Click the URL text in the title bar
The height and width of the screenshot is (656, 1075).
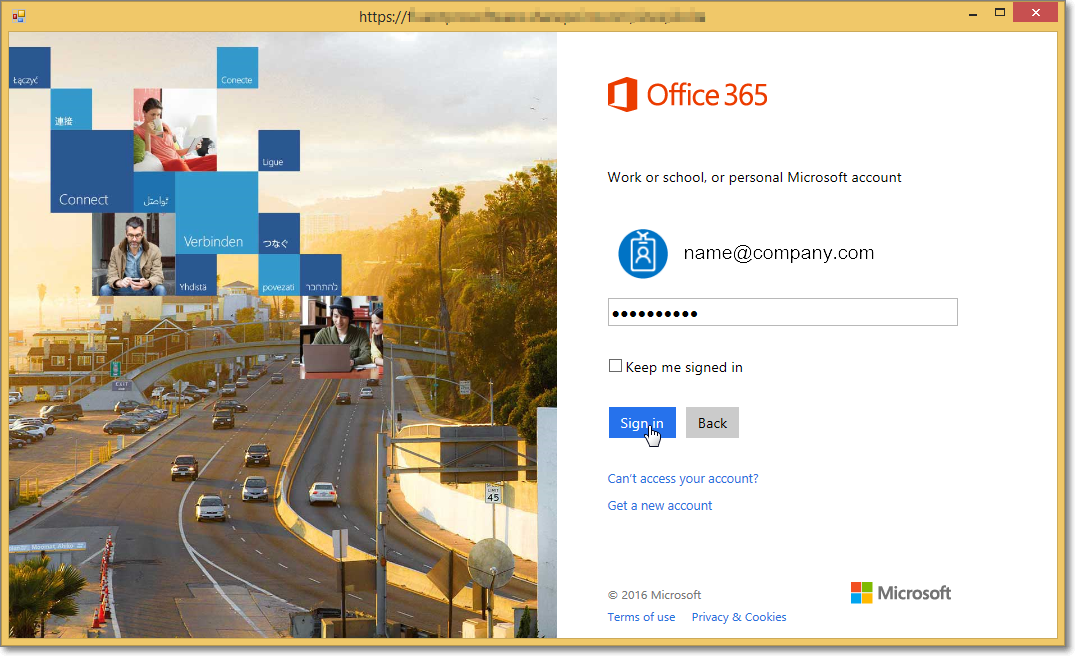point(532,16)
